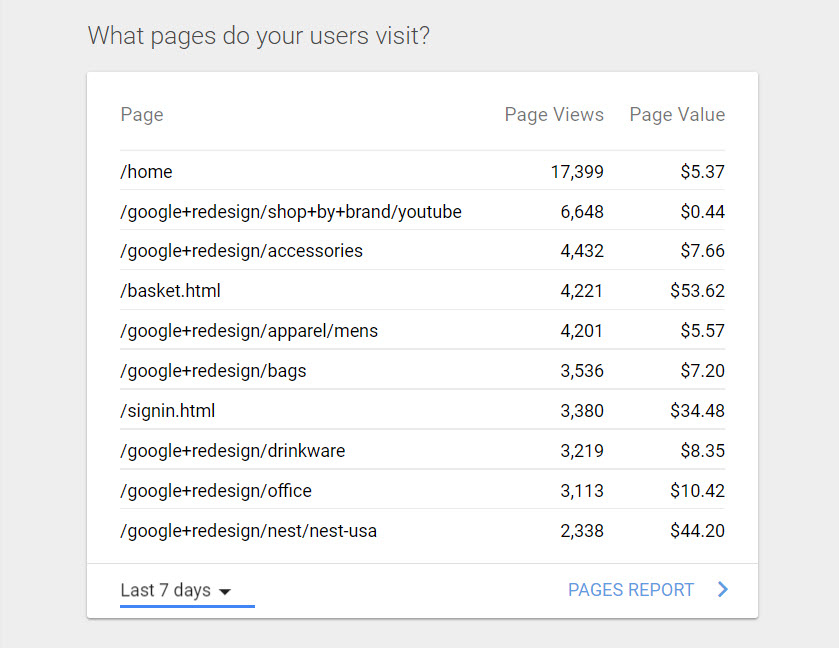Open the Last 7 days dropdown
This screenshot has height=648, width=839.
(176, 590)
